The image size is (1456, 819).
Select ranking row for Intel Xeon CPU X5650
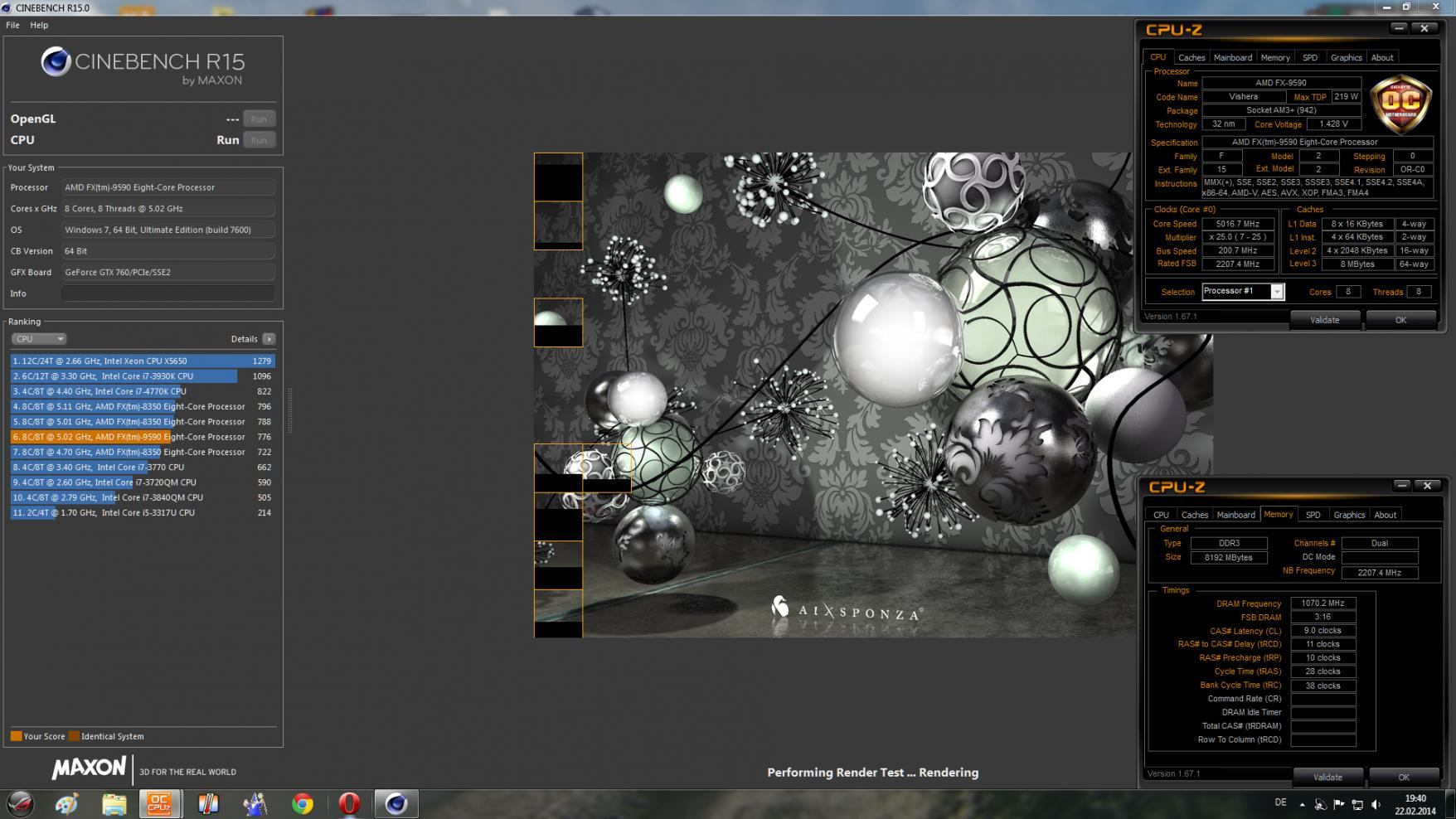coord(143,361)
